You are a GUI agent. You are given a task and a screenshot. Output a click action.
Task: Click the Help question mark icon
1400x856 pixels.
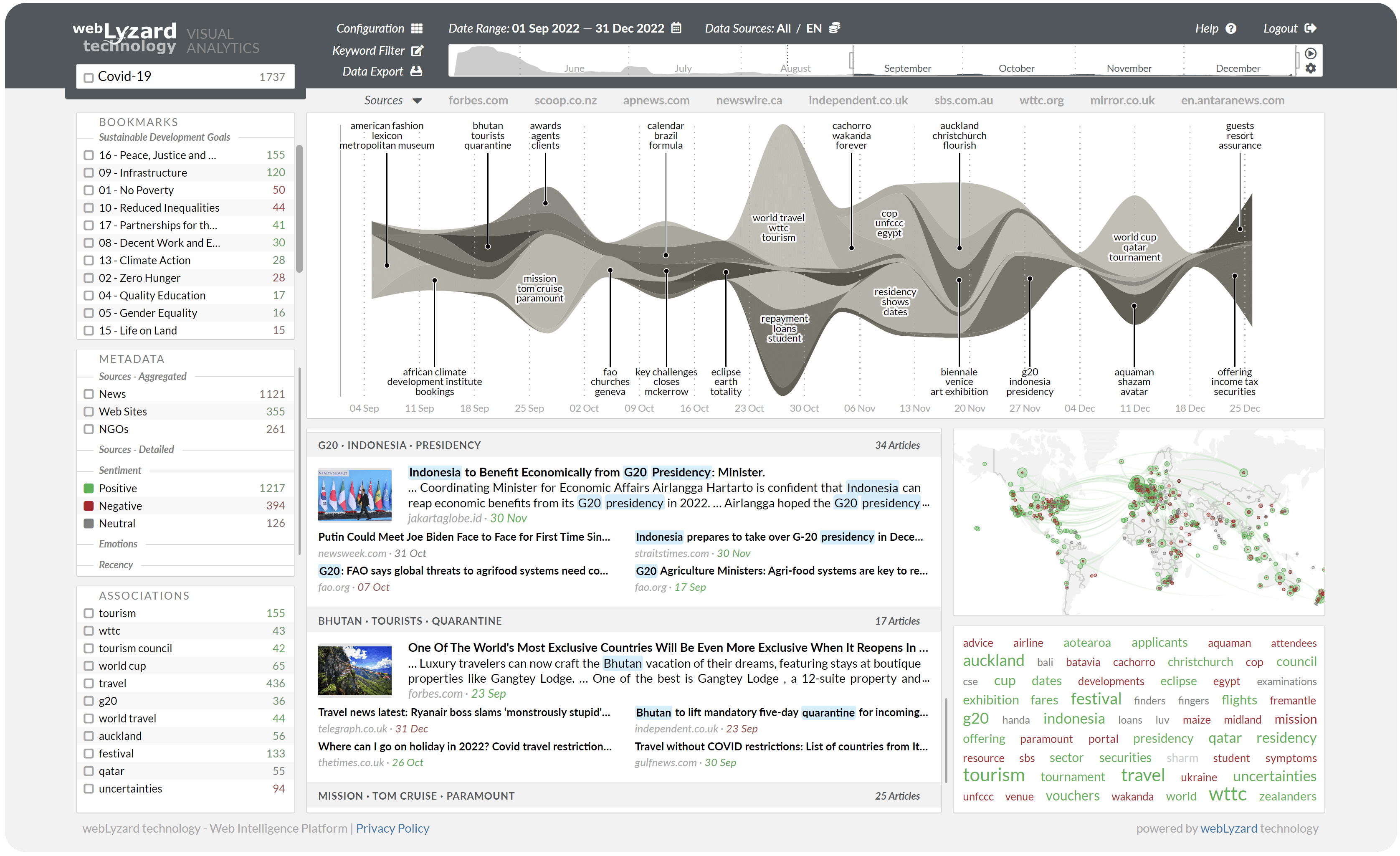1230,28
